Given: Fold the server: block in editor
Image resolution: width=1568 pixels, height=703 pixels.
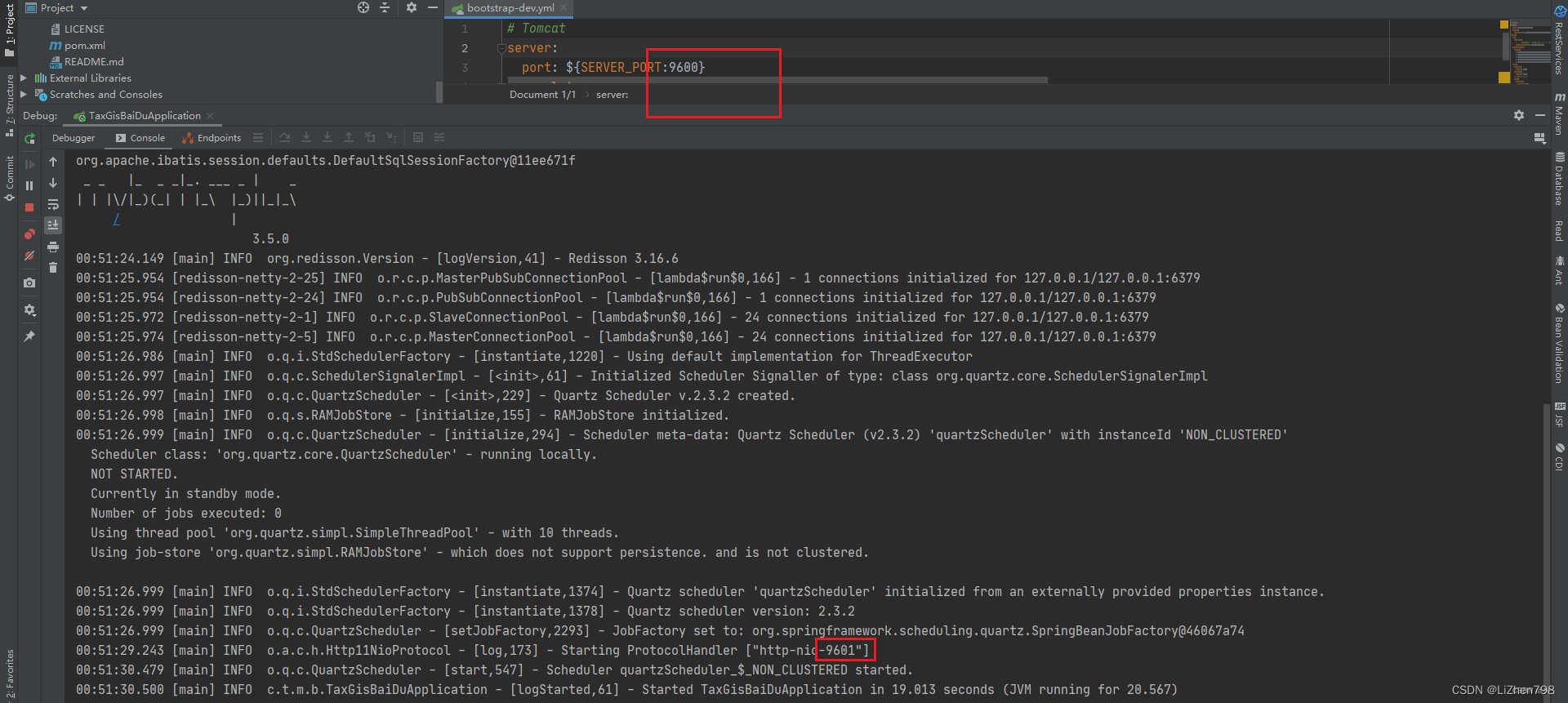Looking at the screenshot, I should tap(501, 48).
